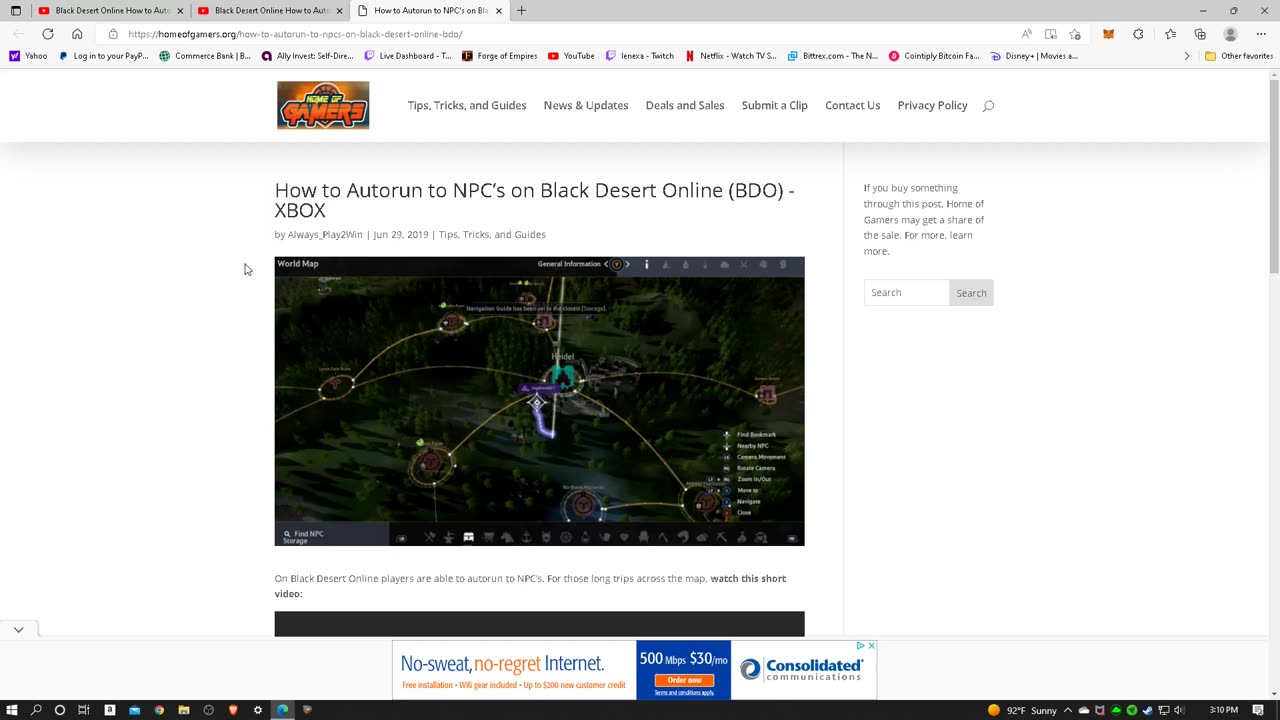Switch to first Black Desert Online YouTube tab

pyautogui.click(x=110, y=11)
